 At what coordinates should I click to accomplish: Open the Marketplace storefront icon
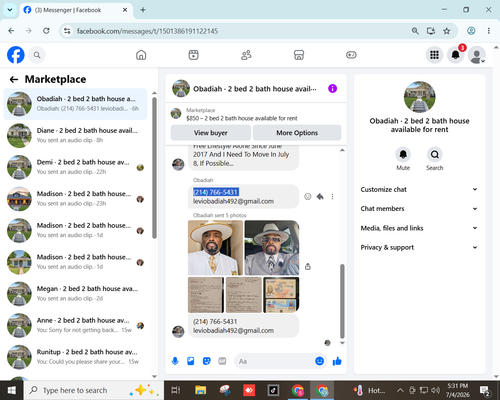(x=299, y=55)
